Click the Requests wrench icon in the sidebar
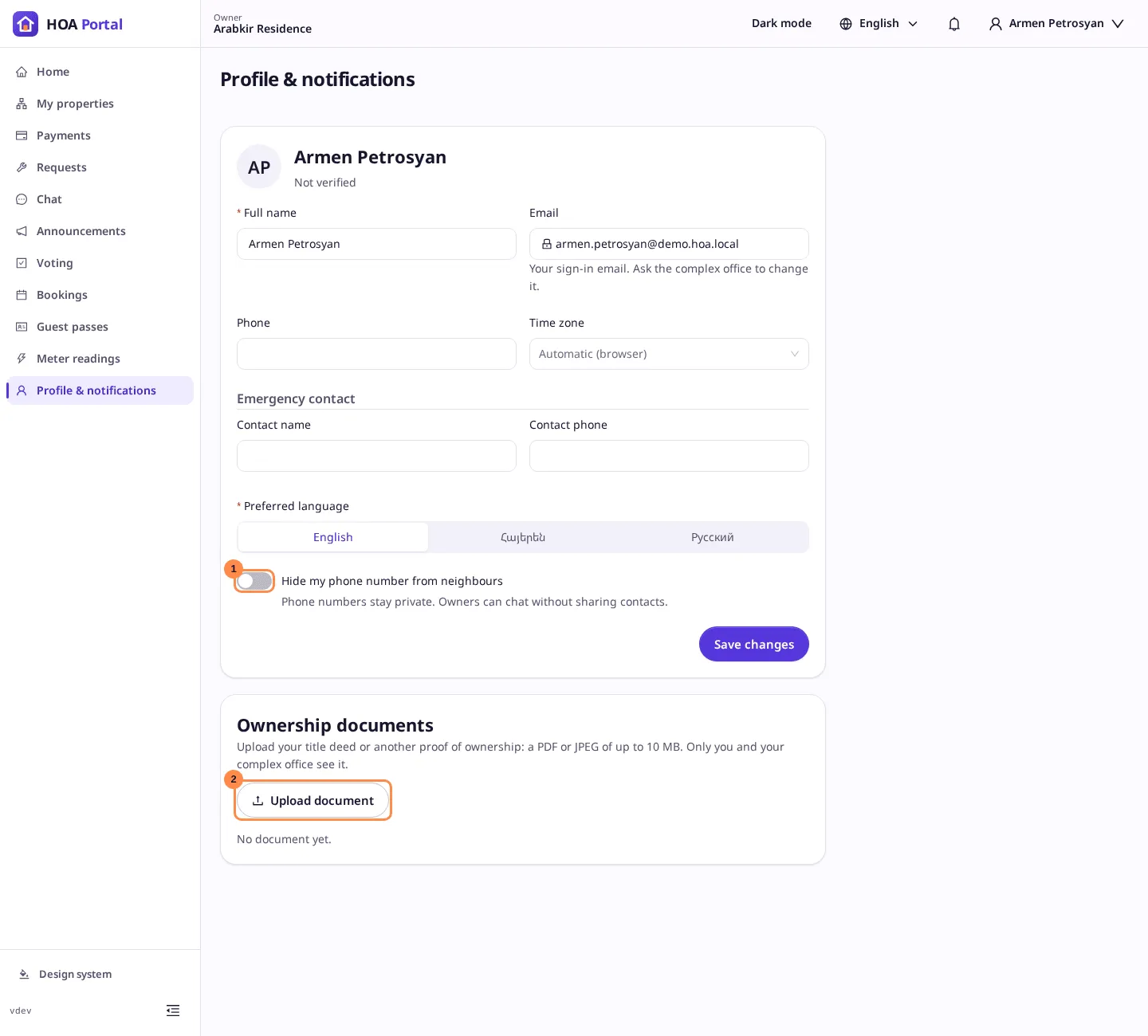The height and width of the screenshot is (1036, 1148). [22, 167]
